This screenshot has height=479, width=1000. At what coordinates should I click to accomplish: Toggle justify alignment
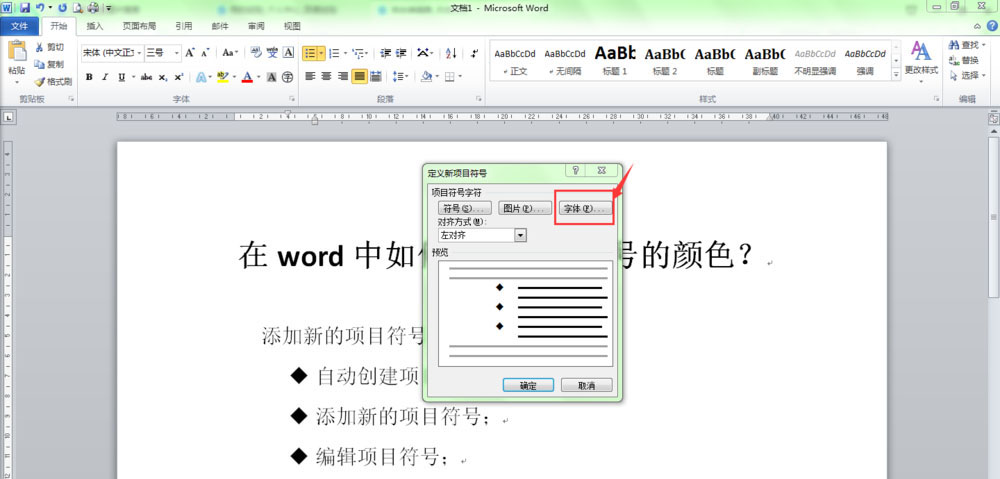359,77
